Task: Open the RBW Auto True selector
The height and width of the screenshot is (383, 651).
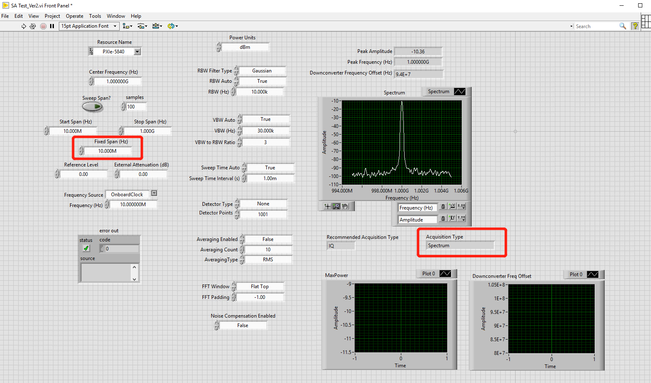Action: [x=262, y=81]
